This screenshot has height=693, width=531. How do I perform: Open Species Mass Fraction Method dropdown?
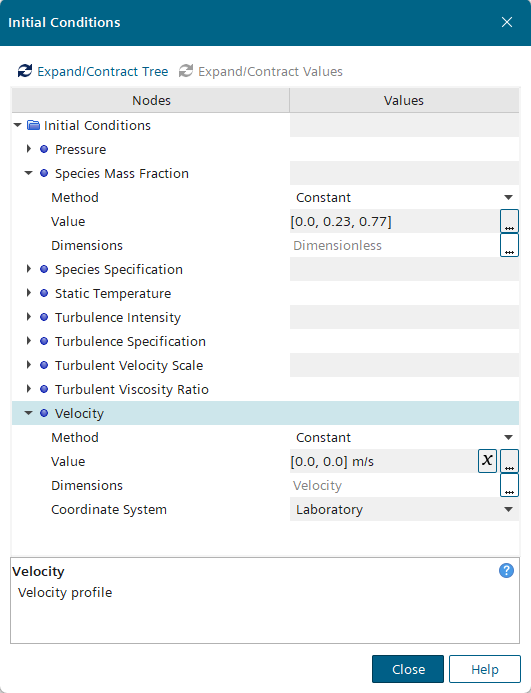(404, 197)
